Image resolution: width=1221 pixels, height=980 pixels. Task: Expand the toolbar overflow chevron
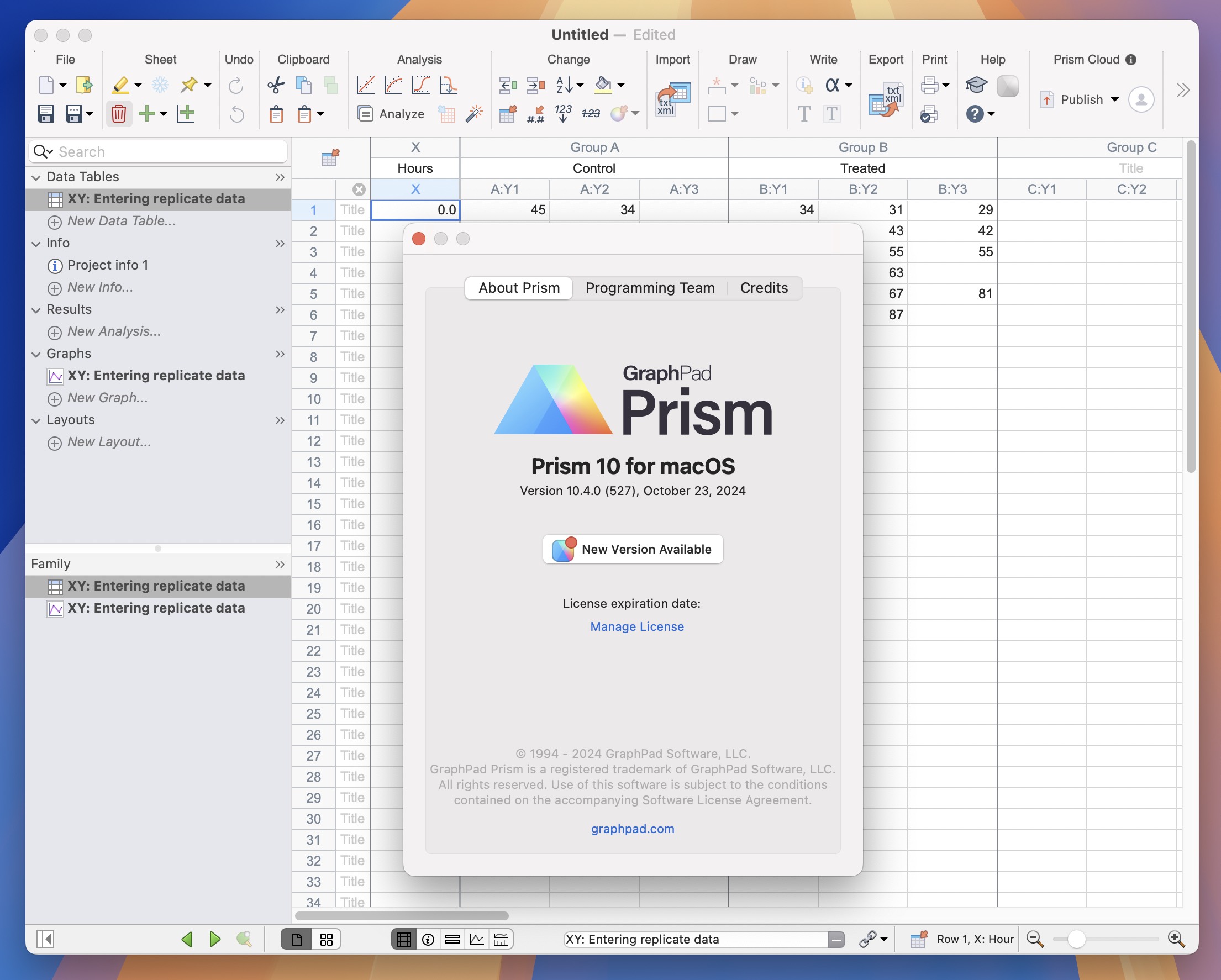pyautogui.click(x=1182, y=90)
